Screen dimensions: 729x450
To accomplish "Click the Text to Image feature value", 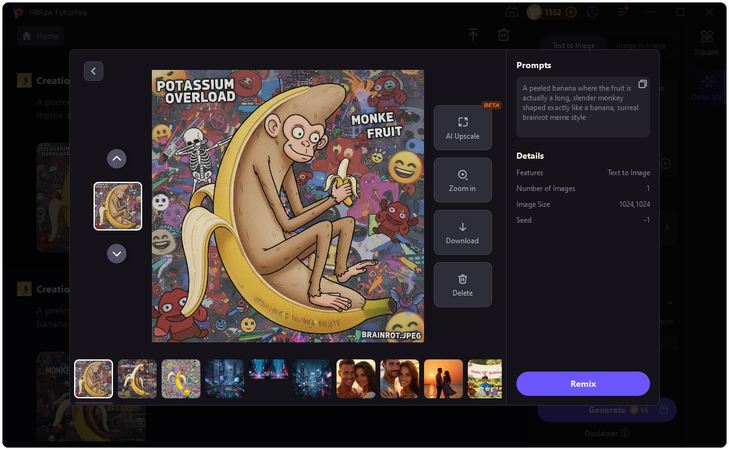I will click(x=629, y=172).
